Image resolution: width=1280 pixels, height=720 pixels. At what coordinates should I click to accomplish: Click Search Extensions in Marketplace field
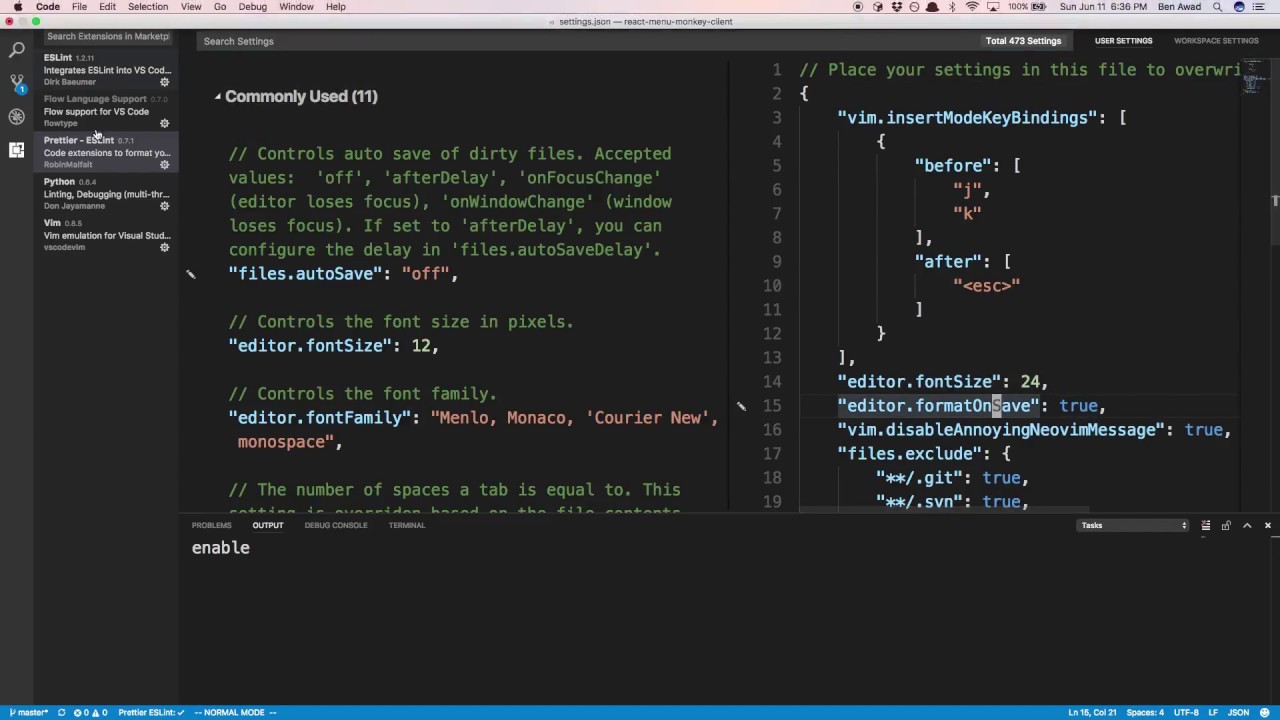[108, 36]
